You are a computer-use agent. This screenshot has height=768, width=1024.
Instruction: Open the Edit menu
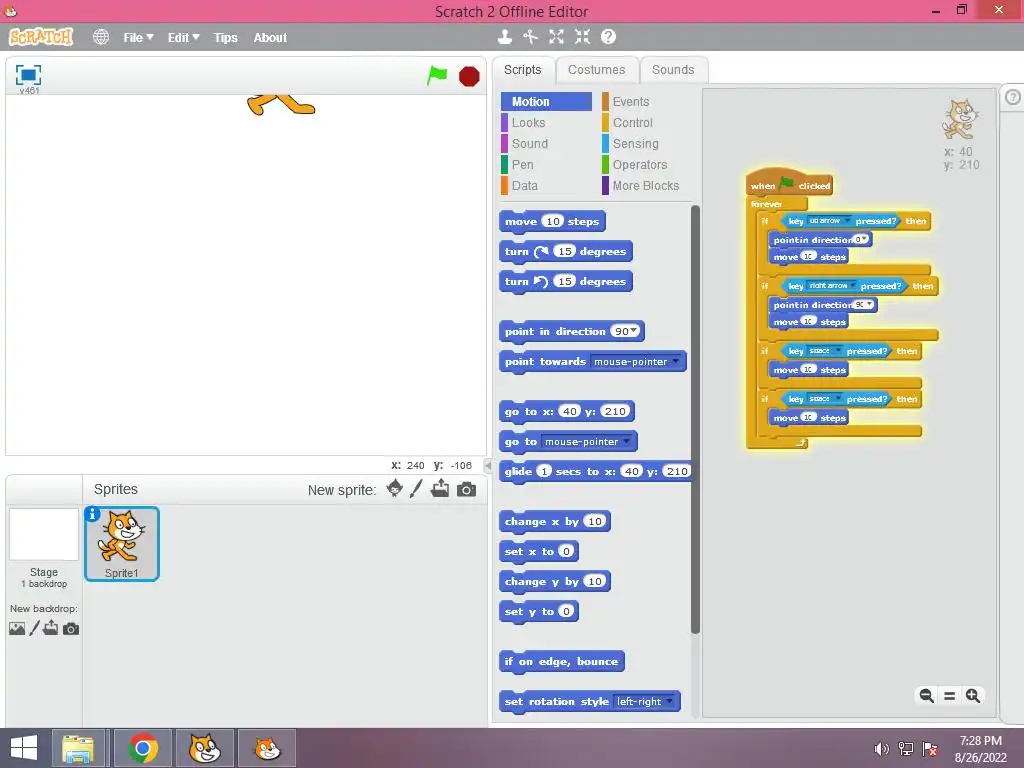(x=183, y=38)
